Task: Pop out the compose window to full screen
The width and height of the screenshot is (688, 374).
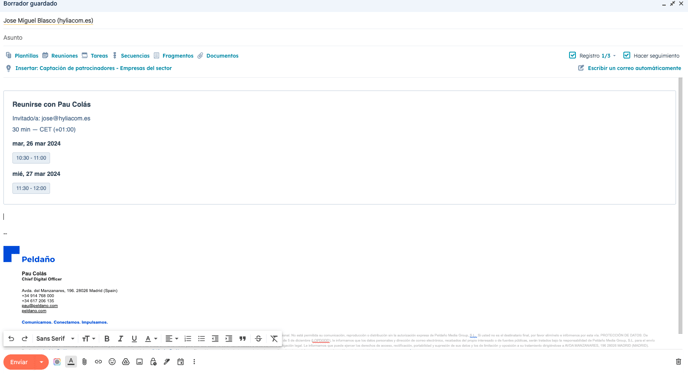Action: [x=672, y=4]
